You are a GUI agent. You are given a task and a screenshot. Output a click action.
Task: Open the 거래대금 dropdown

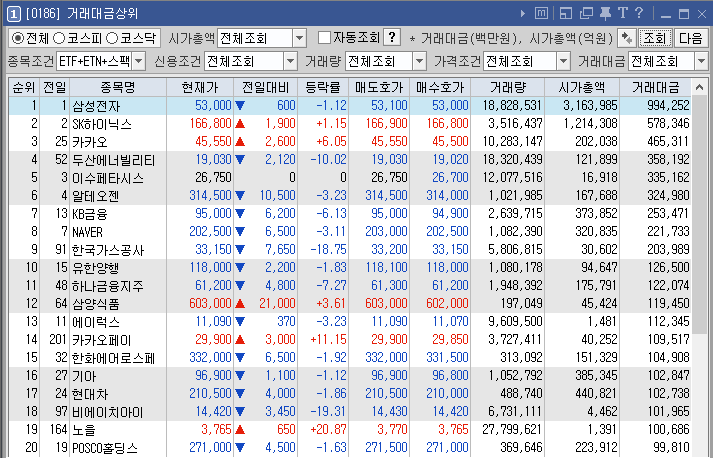[x=701, y=61]
